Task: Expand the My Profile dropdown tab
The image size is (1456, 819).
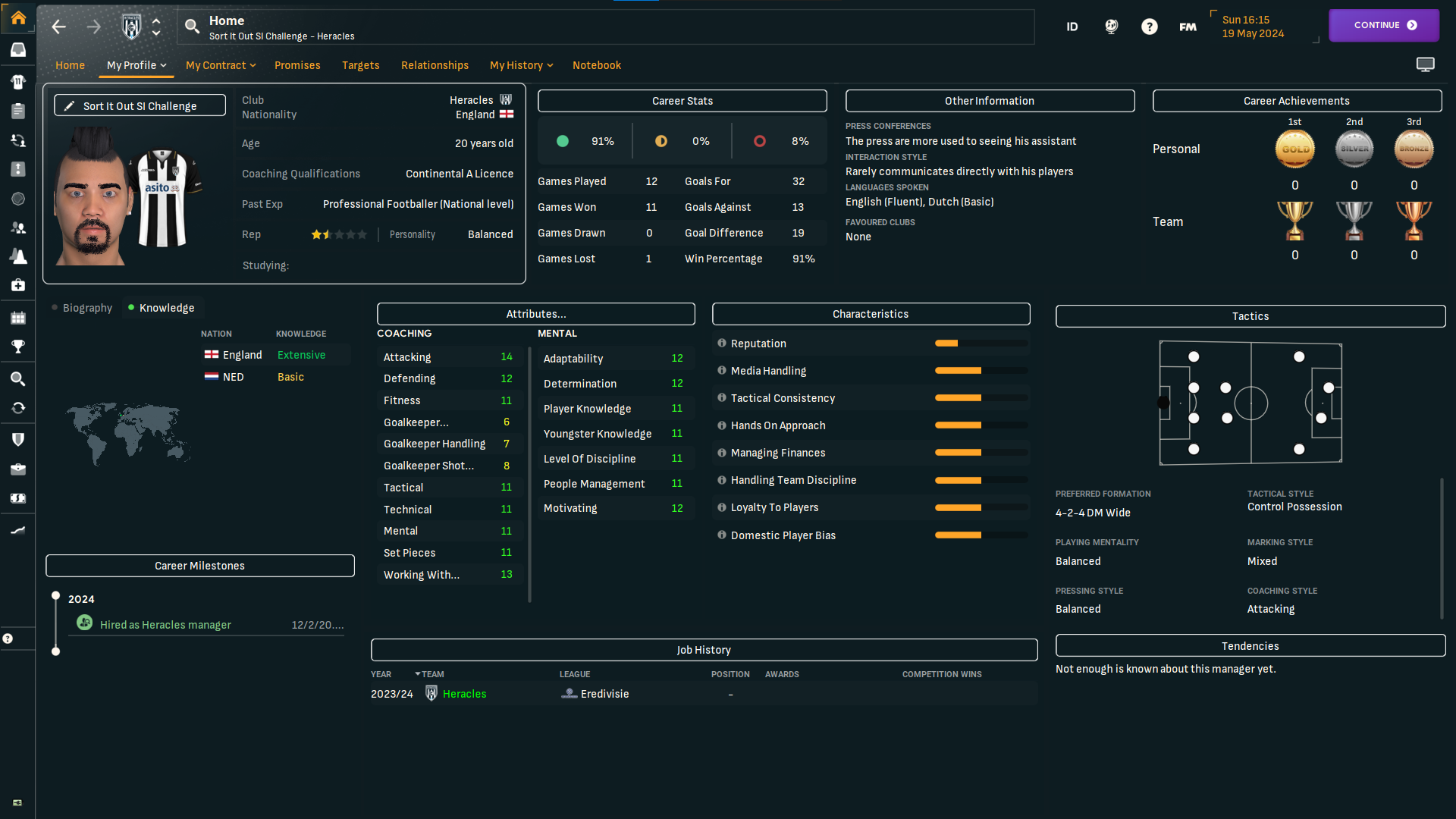Action: 136,65
